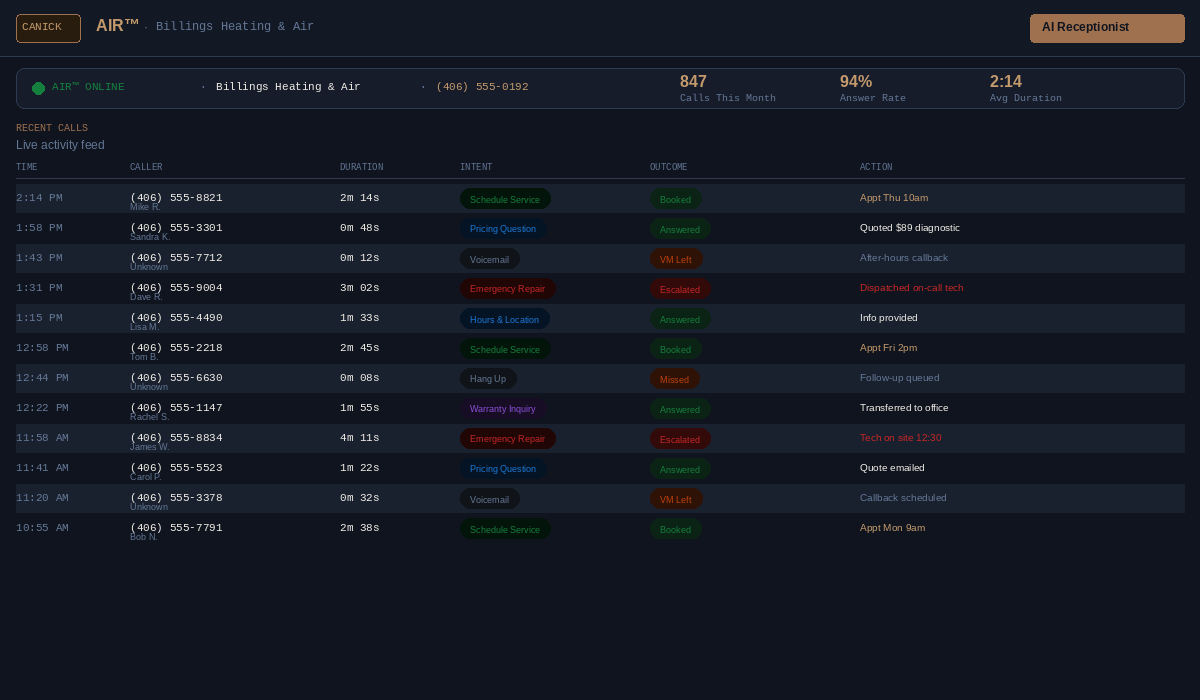Click the 847 Calls This Month stat
Screen dimensions: 1200x700
[x=727, y=88]
